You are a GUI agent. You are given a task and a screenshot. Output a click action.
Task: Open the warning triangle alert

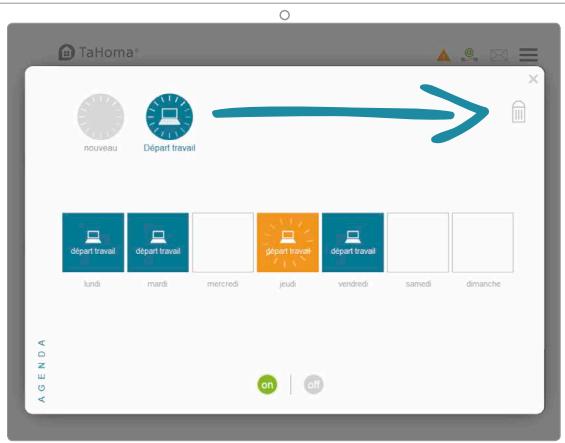(x=443, y=56)
